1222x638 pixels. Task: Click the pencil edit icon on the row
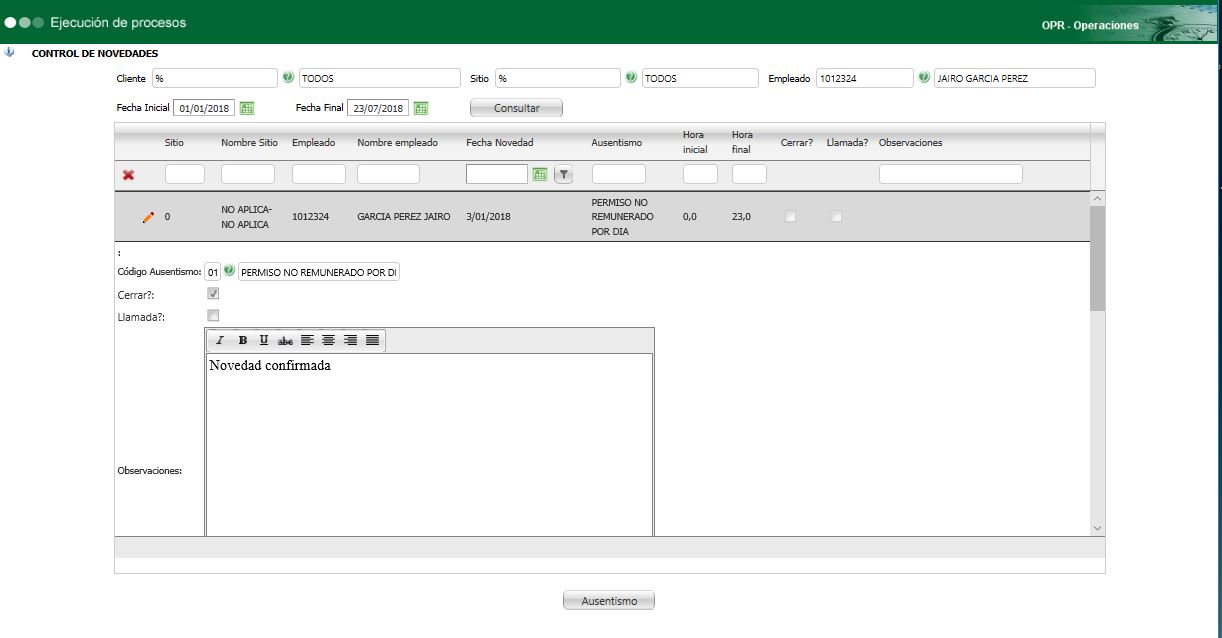(x=148, y=217)
